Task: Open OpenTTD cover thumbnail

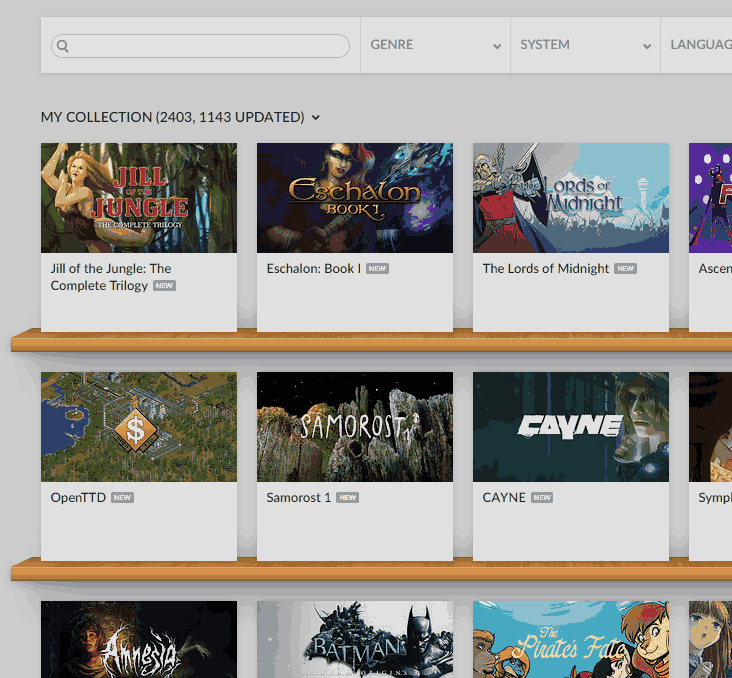Action: click(x=139, y=427)
